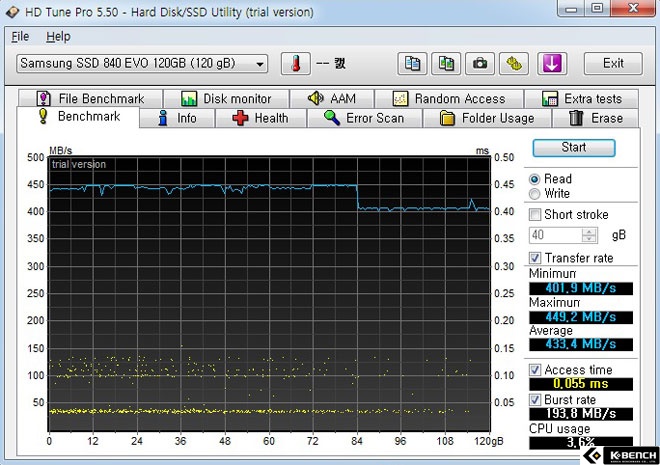Viewport: 660px width, 465px height.
Task: Open the Erase tab
Action: pos(596,118)
